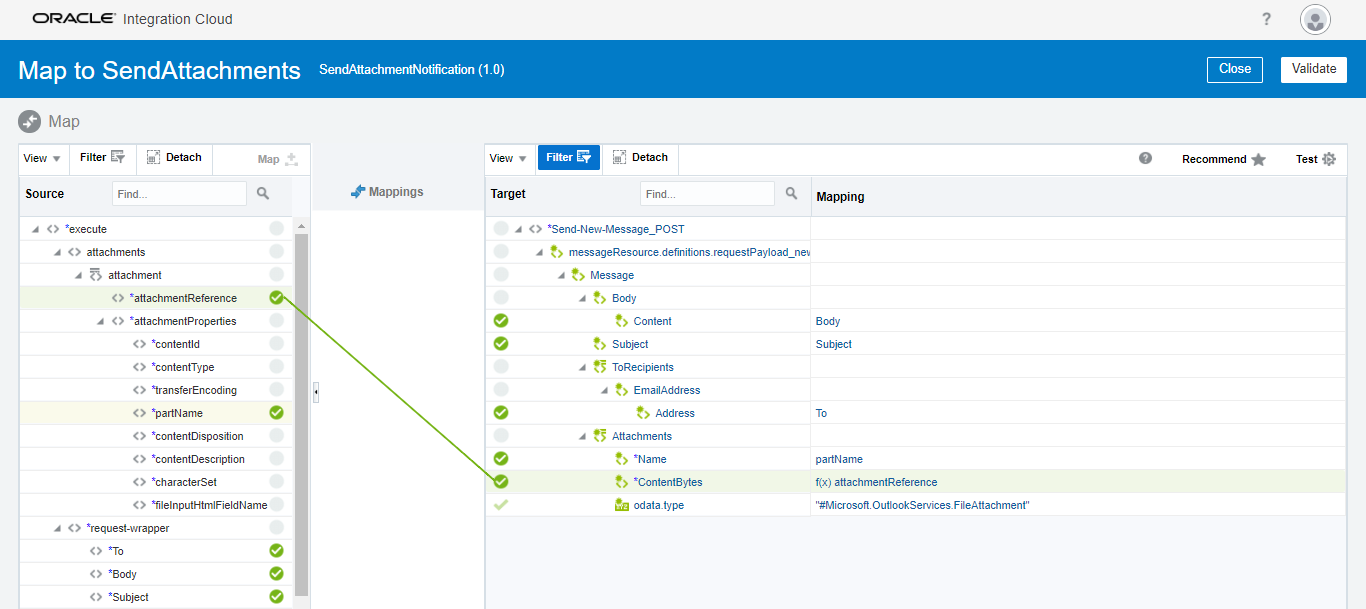This screenshot has height=609, width=1366.
Task: Click the Target panel help info icon
Action: pos(1146,158)
